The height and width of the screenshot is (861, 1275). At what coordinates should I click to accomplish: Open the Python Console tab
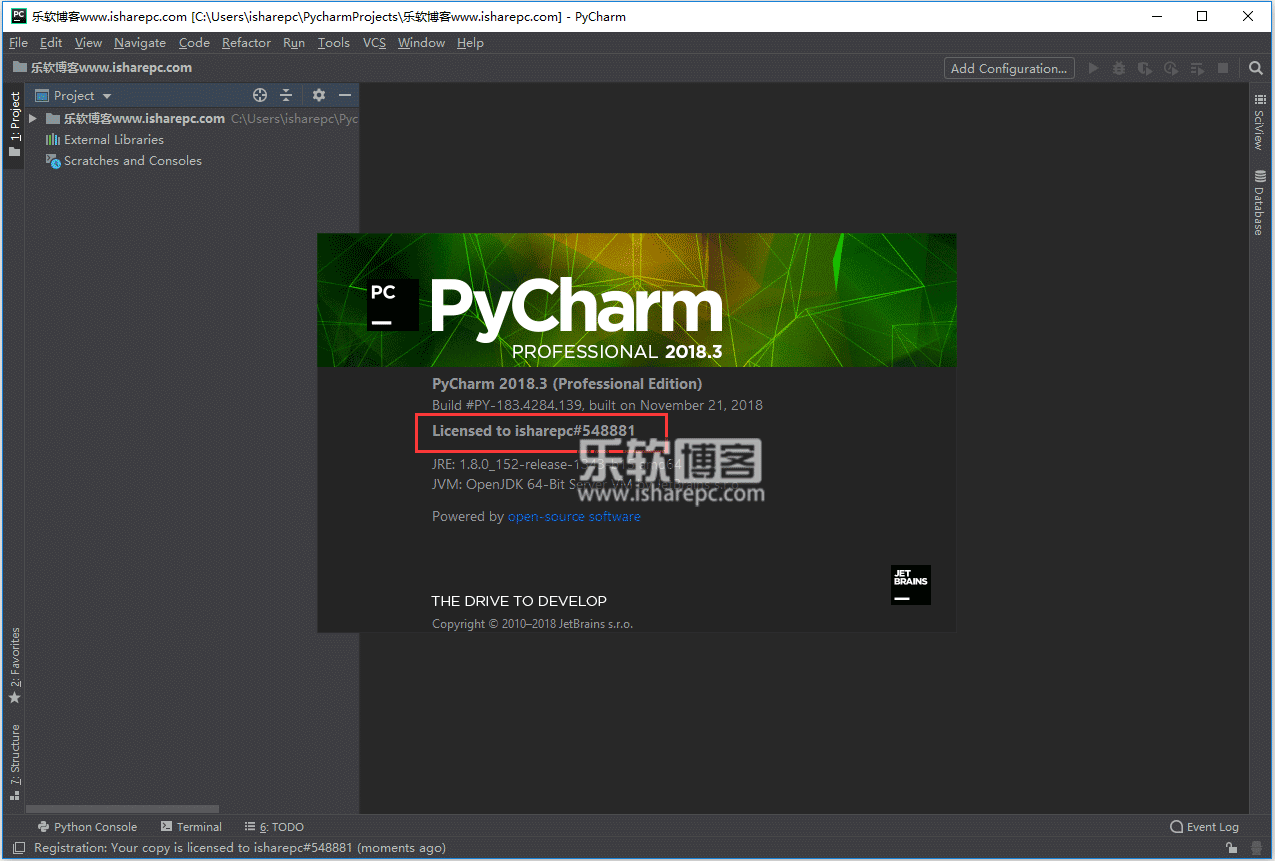point(87,827)
